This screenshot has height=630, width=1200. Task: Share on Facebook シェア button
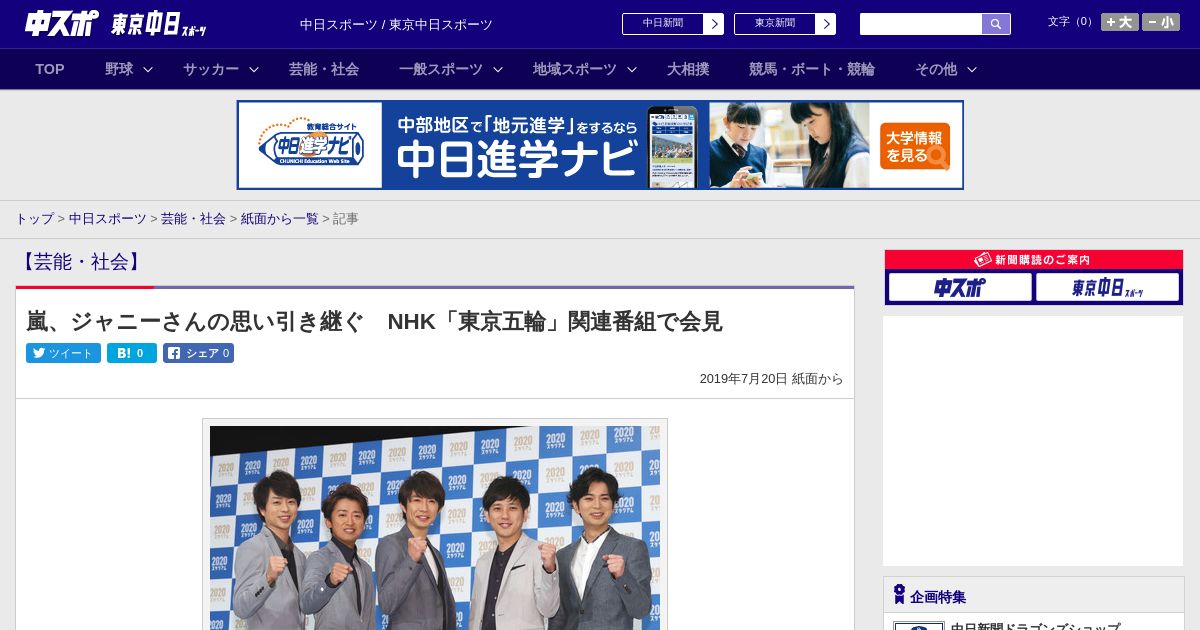tap(198, 353)
